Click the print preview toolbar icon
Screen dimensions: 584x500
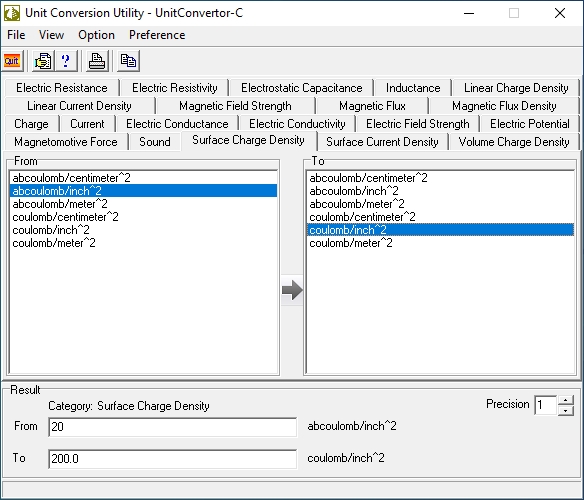pyautogui.click(x=43, y=61)
